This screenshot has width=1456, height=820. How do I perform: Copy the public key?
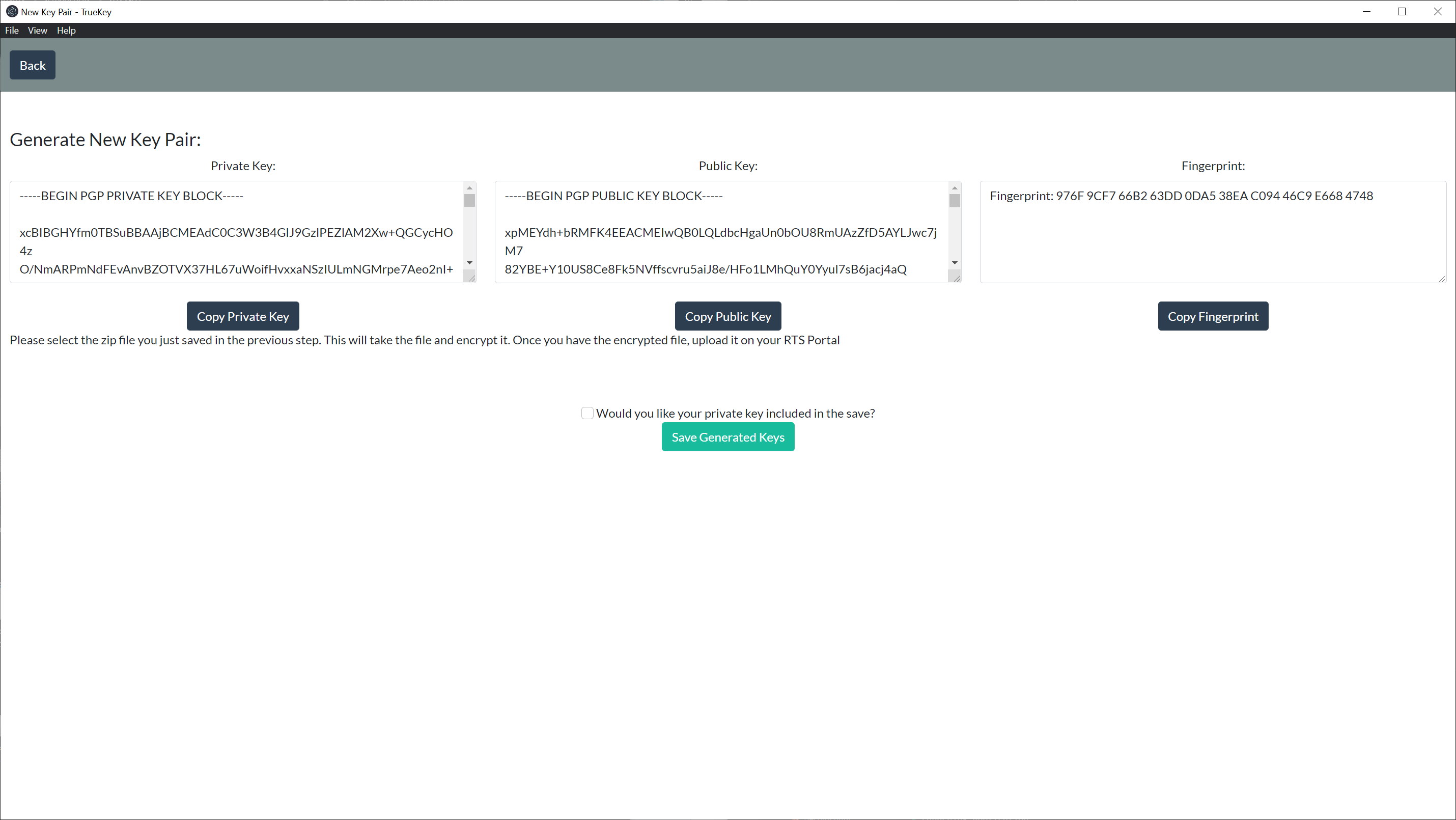click(727, 316)
